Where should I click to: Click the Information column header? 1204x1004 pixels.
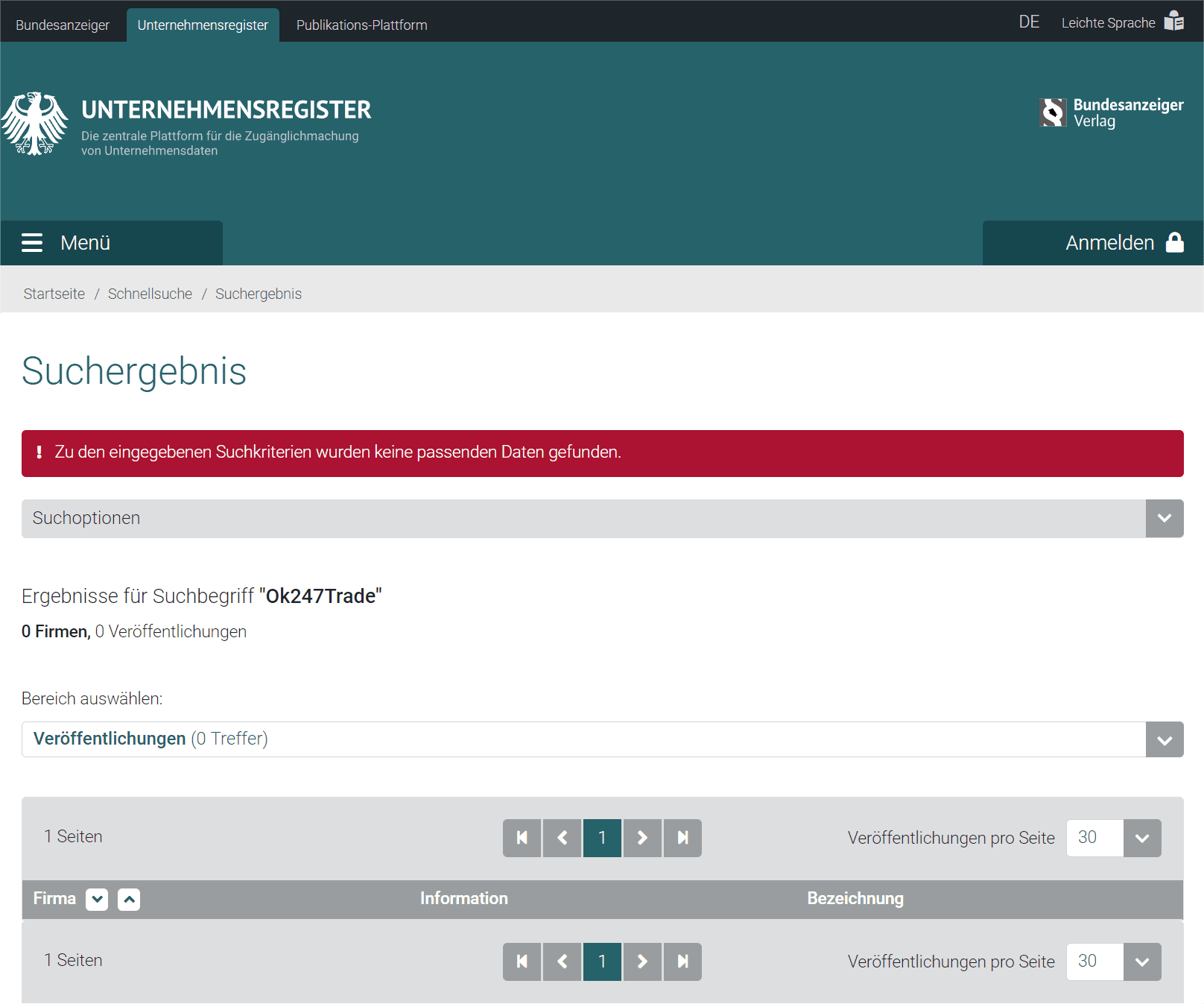(x=463, y=899)
